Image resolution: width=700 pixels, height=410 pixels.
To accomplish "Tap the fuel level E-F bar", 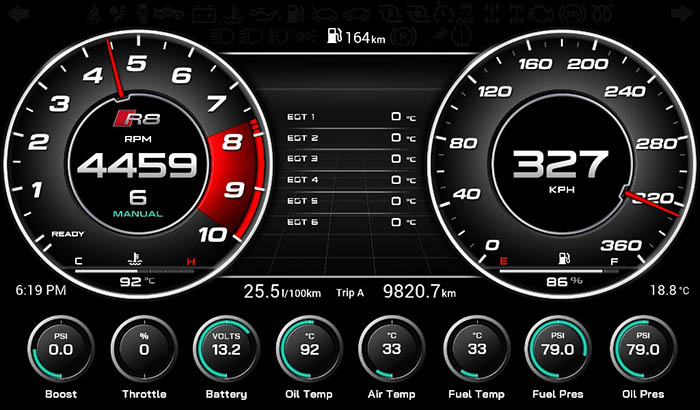I will pyautogui.click(x=558, y=271).
